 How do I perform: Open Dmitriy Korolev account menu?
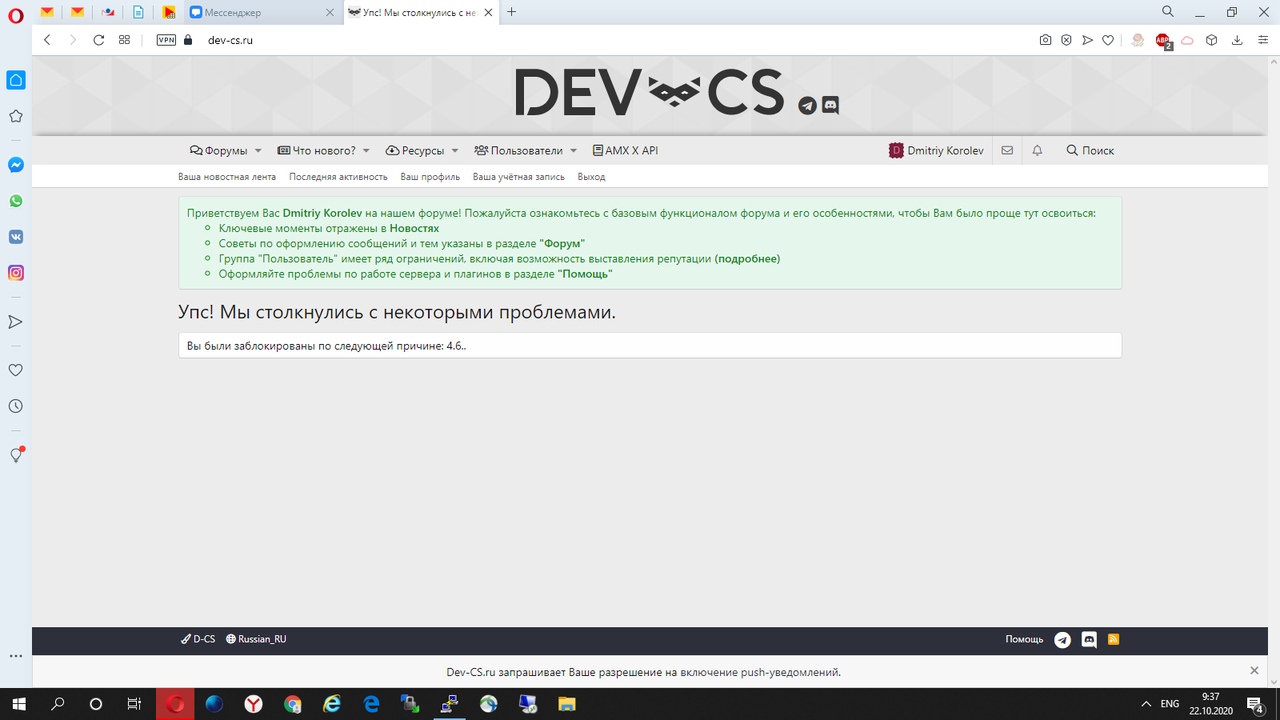[x=936, y=151]
